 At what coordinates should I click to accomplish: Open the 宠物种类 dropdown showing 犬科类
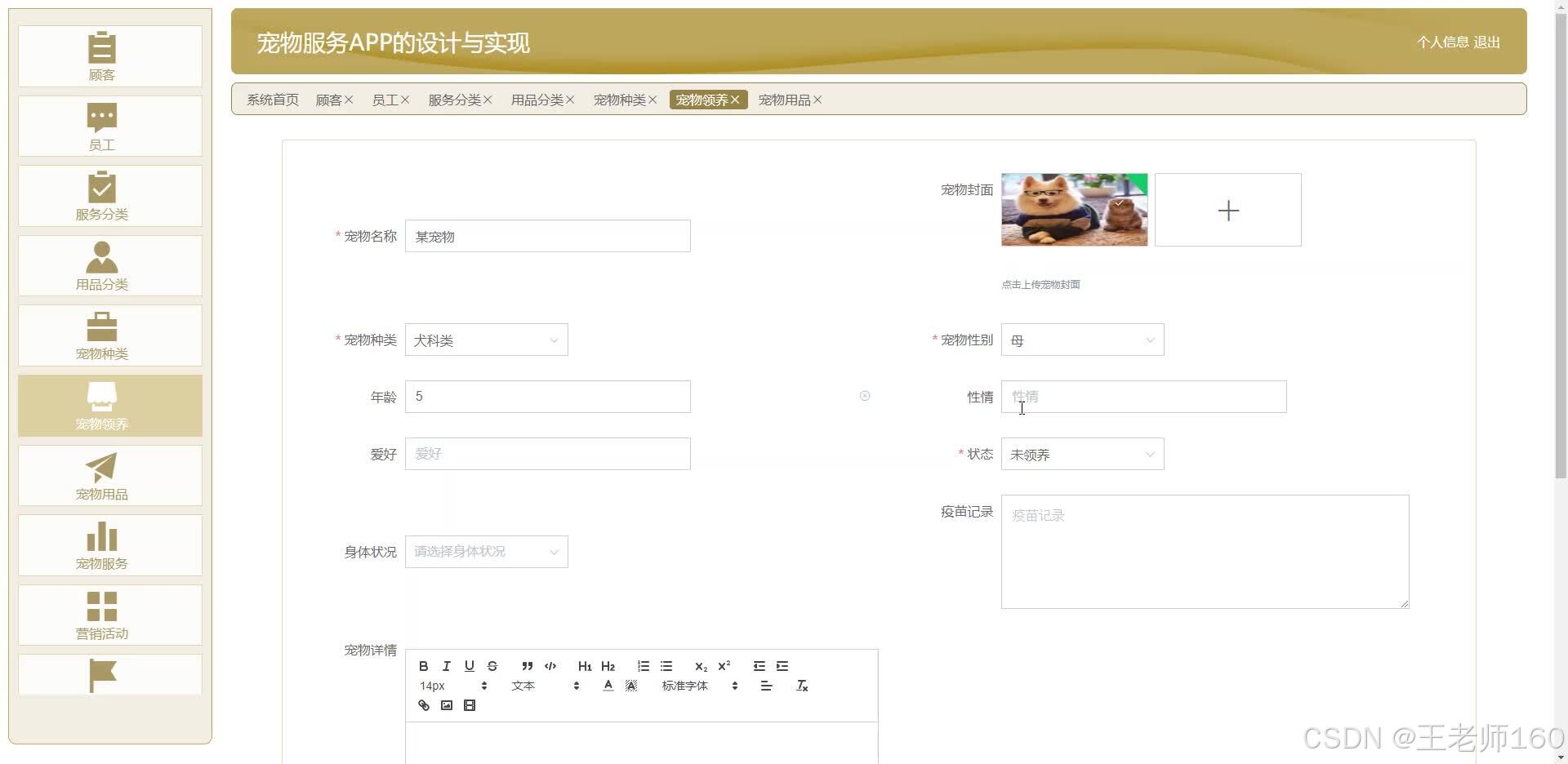pyautogui.click(x=486, y=340)
